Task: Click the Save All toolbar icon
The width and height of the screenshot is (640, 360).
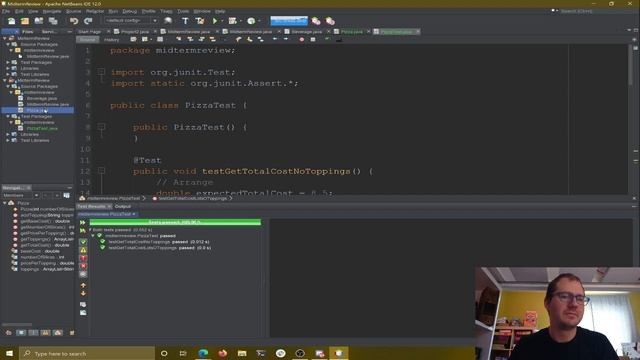Action: click(53, 21)
